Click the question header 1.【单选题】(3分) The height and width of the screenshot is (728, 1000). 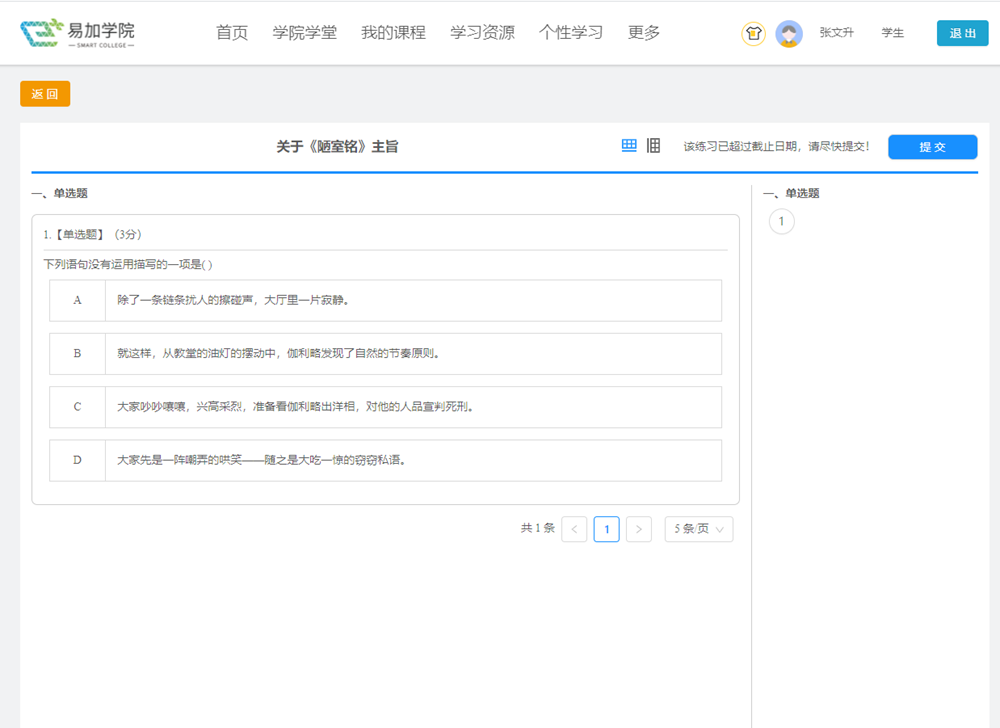point(92,235)
